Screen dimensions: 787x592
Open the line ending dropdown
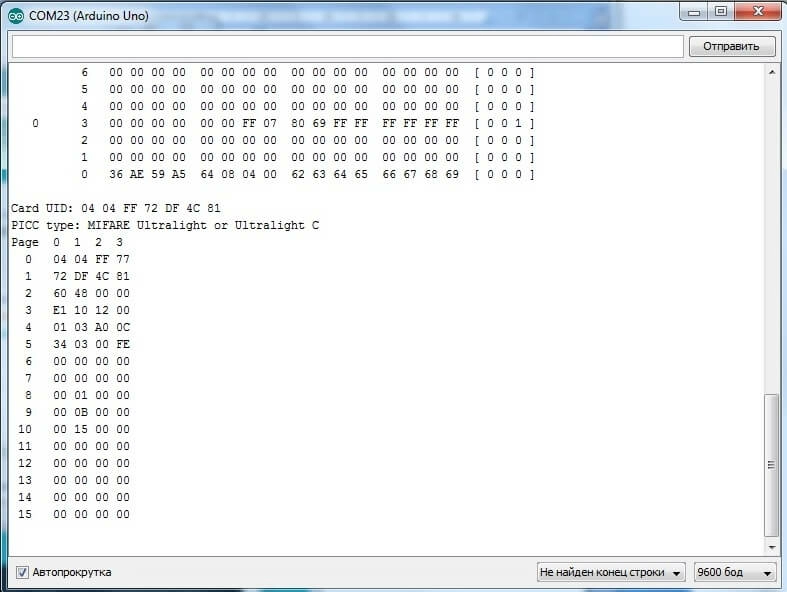[611, 572]
